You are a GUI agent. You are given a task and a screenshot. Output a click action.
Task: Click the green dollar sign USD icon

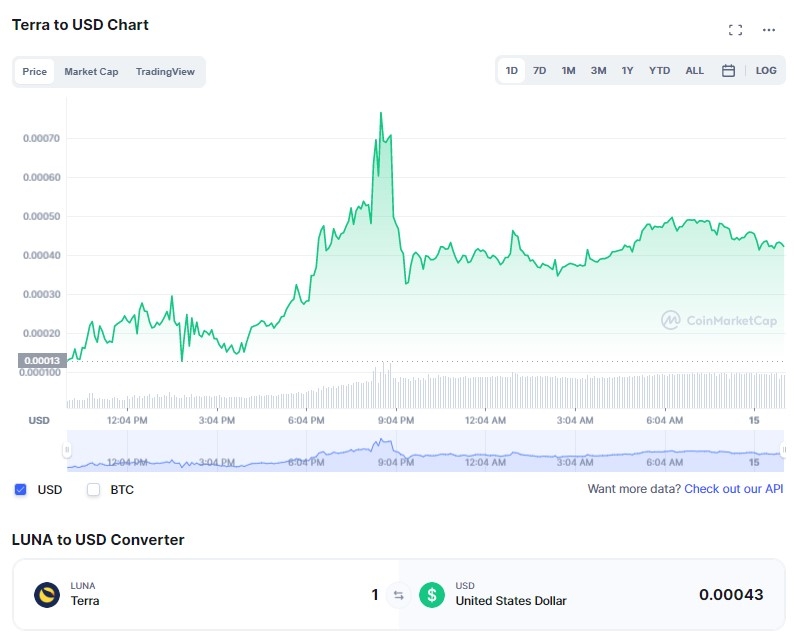coord(431,594)
